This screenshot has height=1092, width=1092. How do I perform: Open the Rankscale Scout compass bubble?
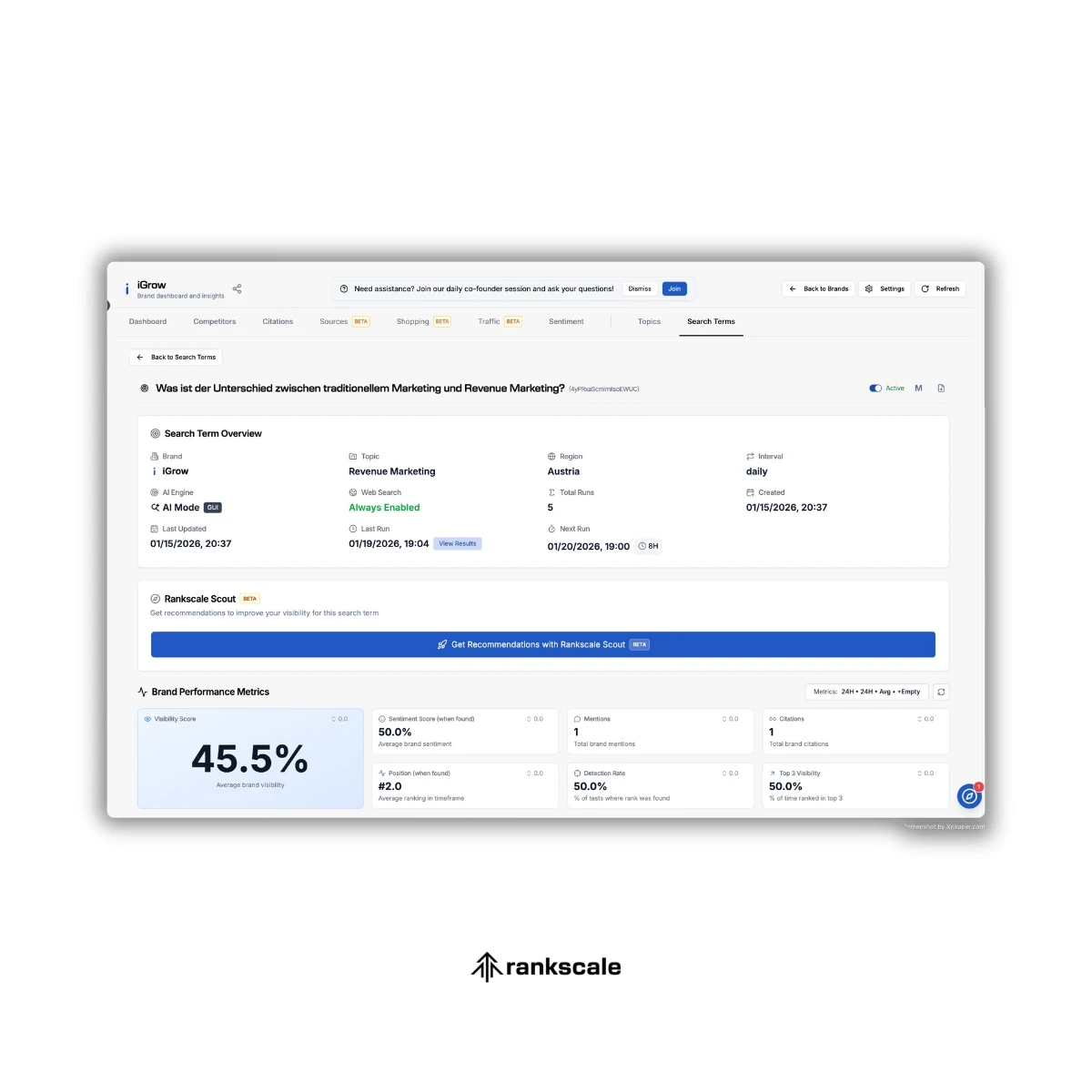click(x=968, y=796)
